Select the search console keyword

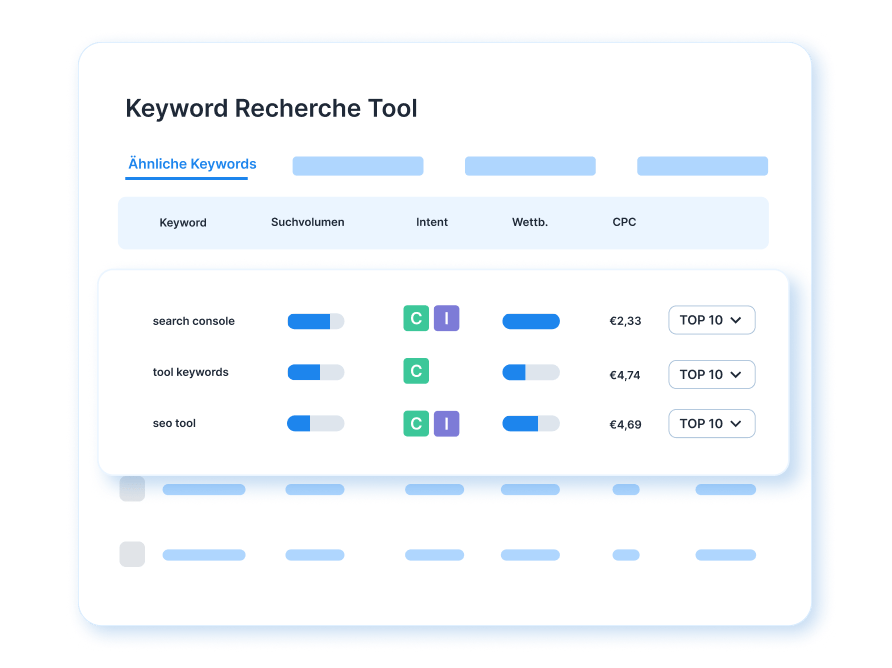[x=193, y=321]
